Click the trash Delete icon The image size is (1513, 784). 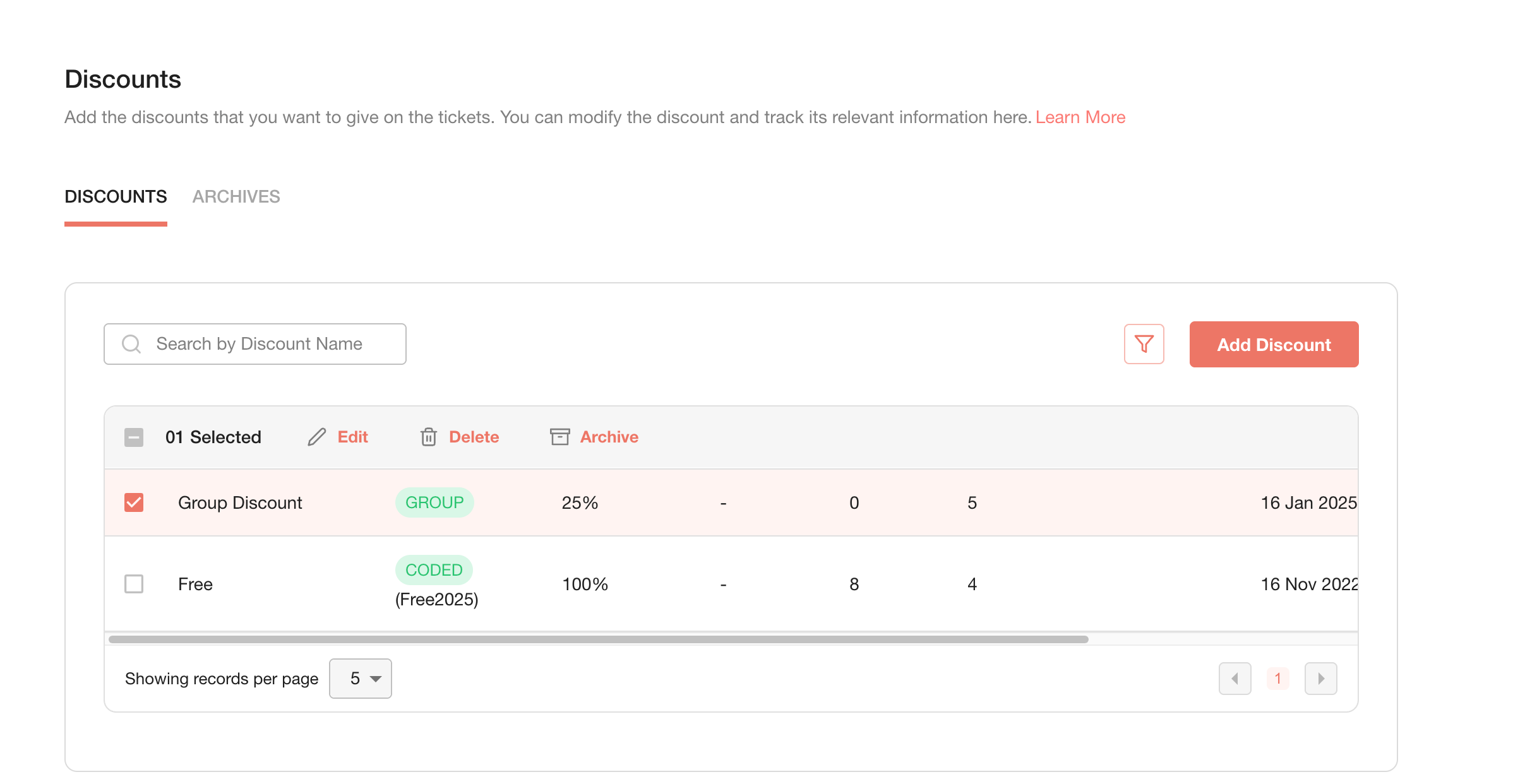point(429,437)
